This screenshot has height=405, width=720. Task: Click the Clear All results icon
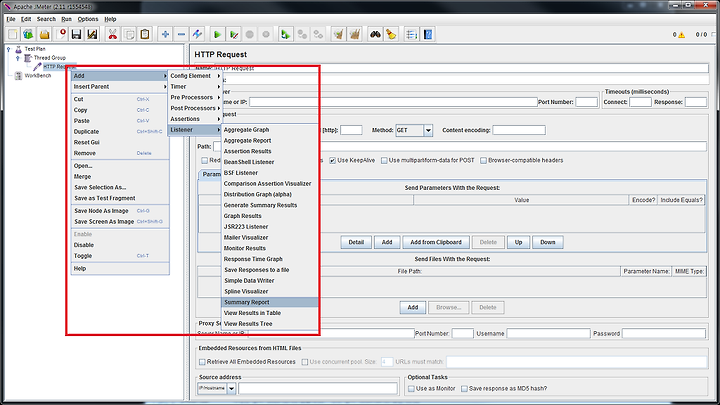point(354,34)
